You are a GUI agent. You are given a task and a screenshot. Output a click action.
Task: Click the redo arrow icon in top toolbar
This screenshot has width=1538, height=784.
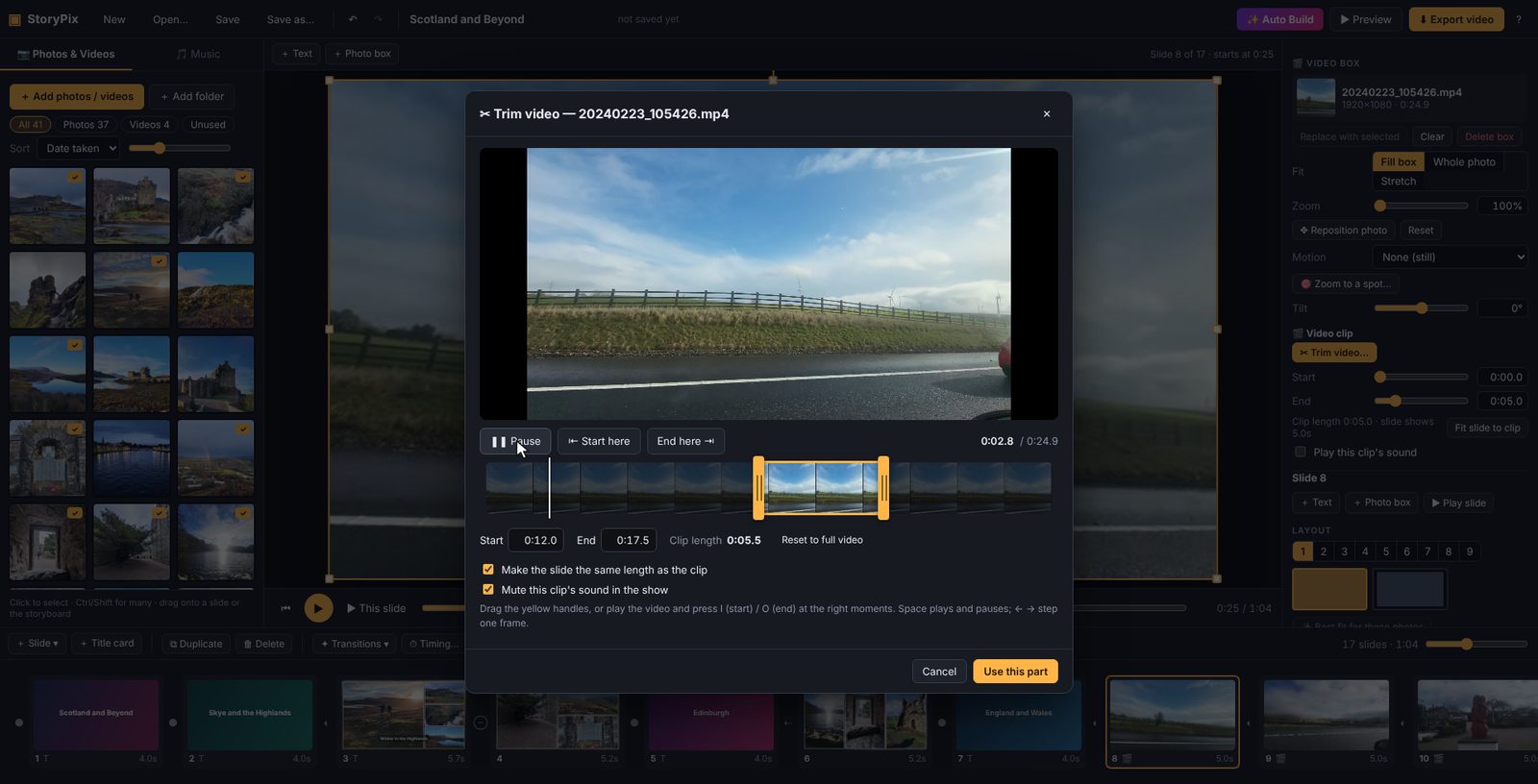click(x=378, y=19)
